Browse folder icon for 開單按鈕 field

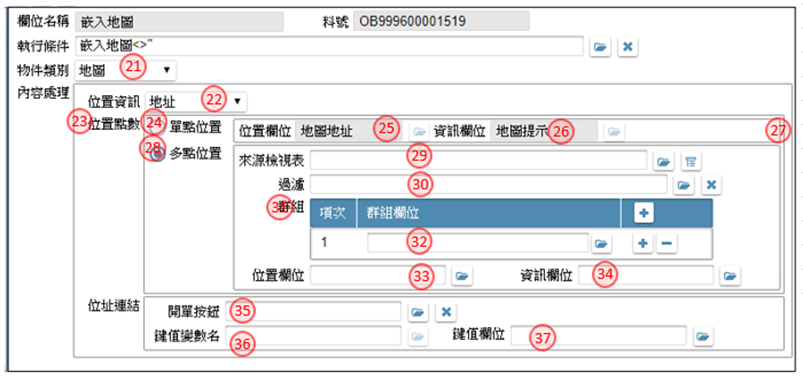[x=418, y=312]
